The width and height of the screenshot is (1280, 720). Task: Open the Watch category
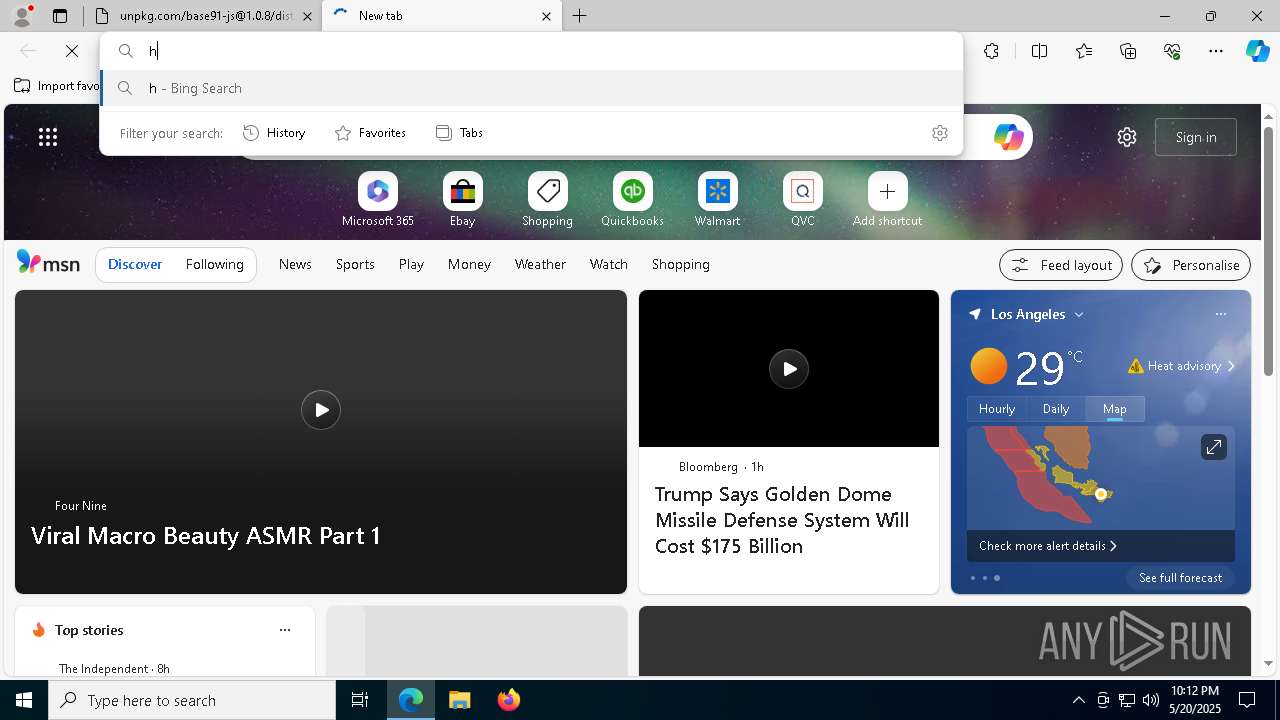609,264
